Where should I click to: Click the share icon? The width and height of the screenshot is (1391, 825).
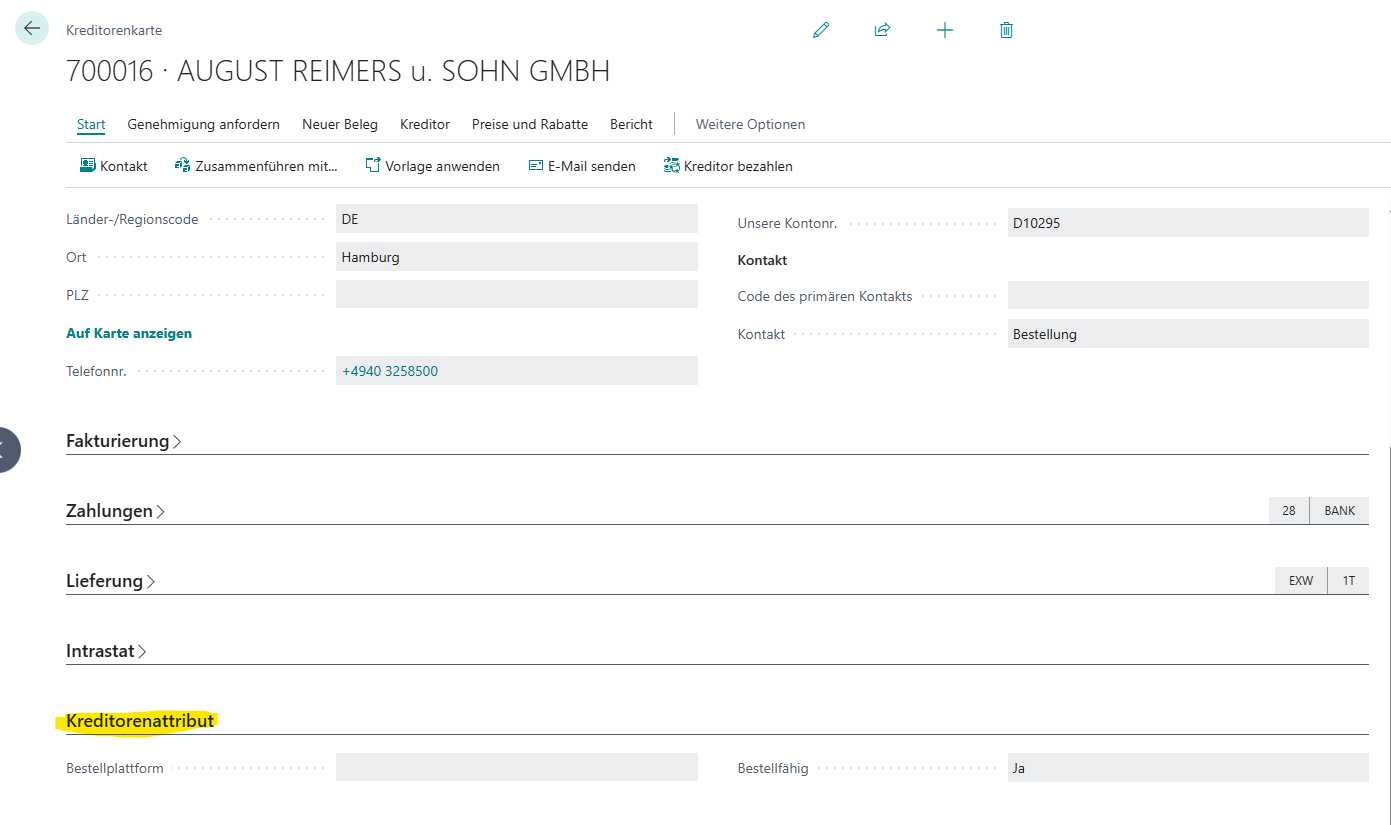click(882, 30)
